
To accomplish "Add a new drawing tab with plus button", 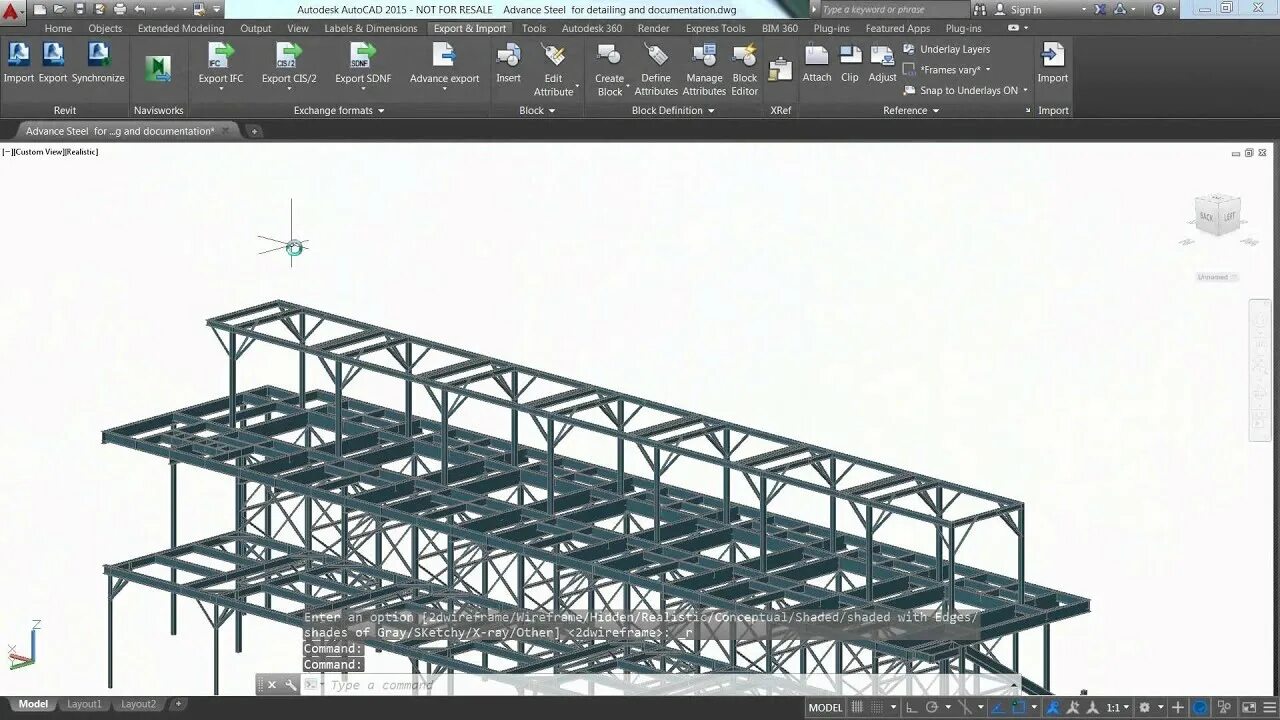I will (x=254, y=131).
